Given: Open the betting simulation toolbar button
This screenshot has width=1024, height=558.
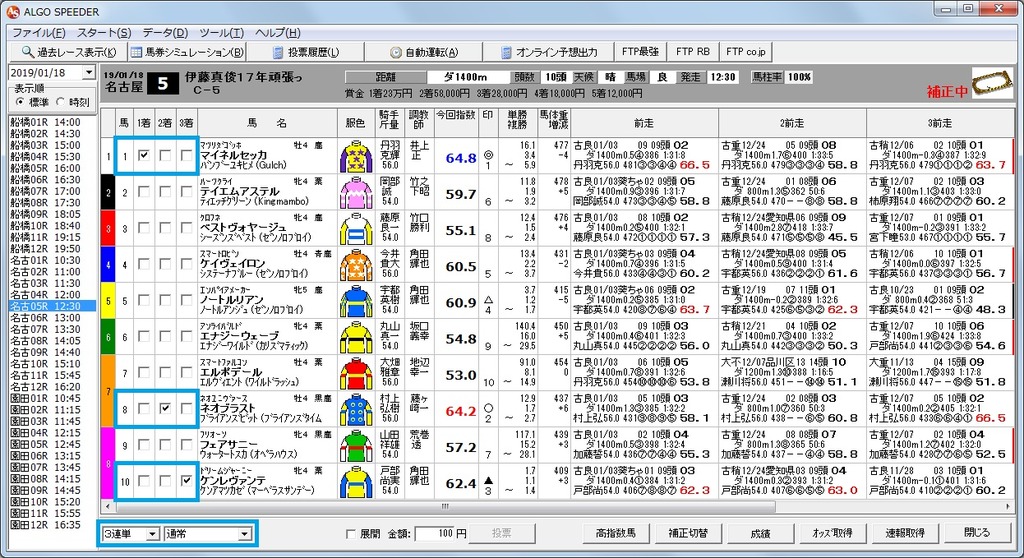Looking at the screenshot, I should click(186, 52).
